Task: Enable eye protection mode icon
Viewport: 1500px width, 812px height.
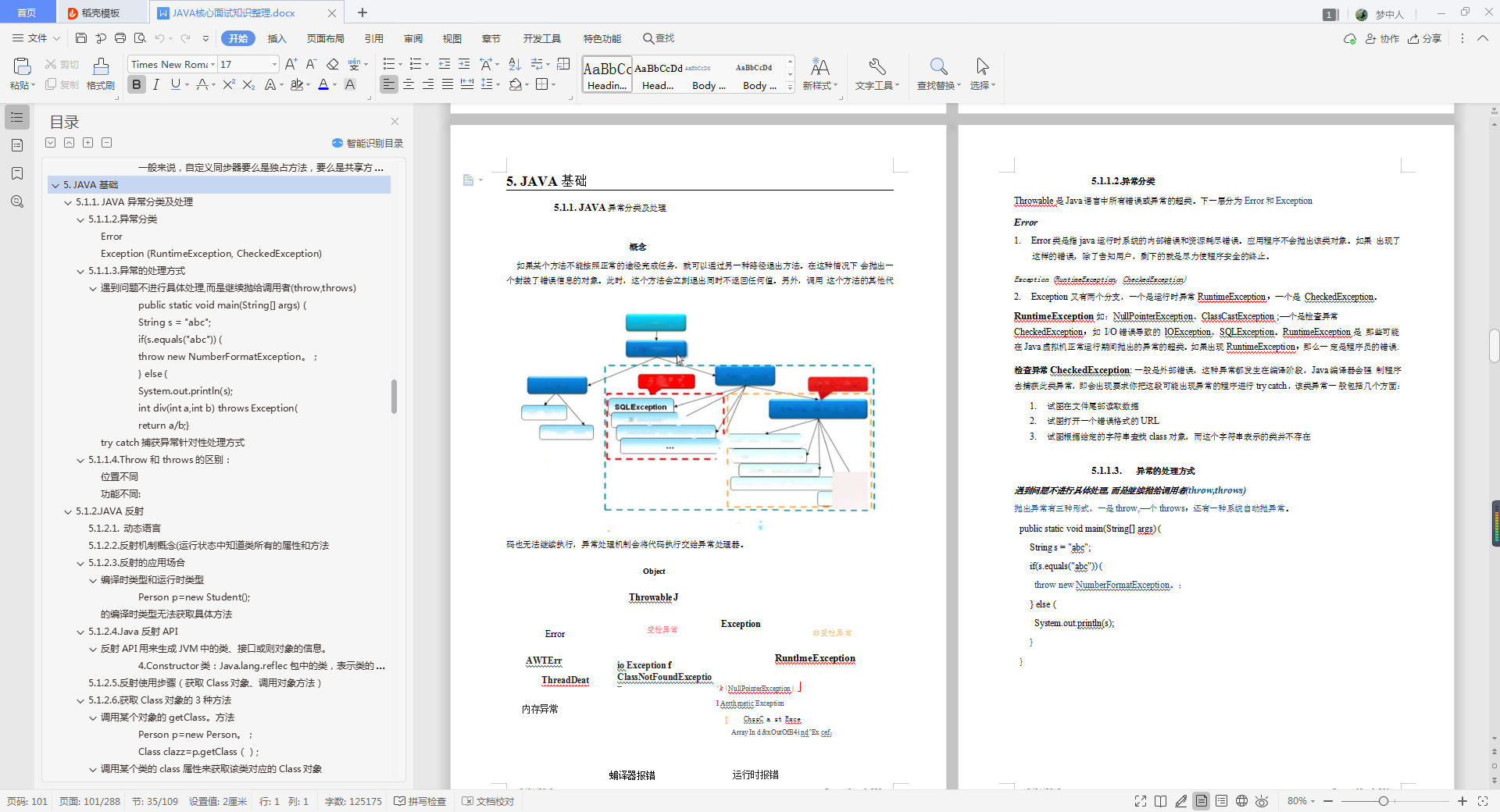Action: [1262, 801]
